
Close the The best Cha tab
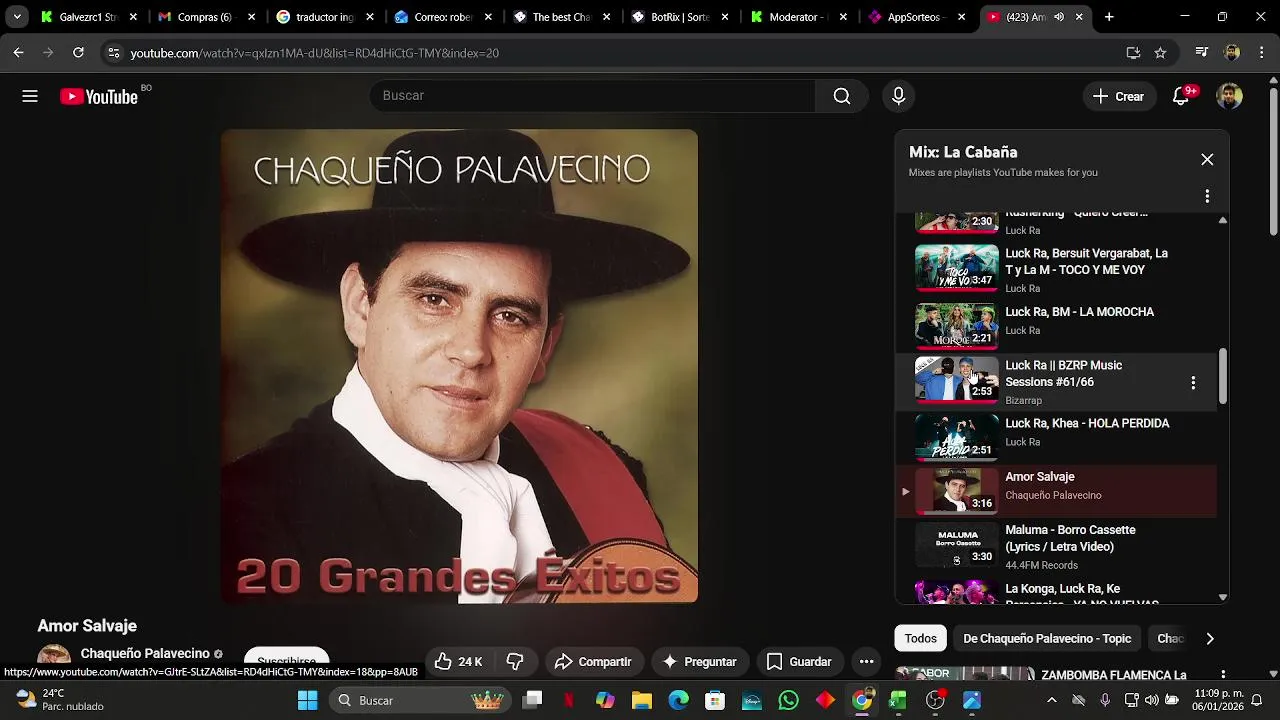(606, 17)
